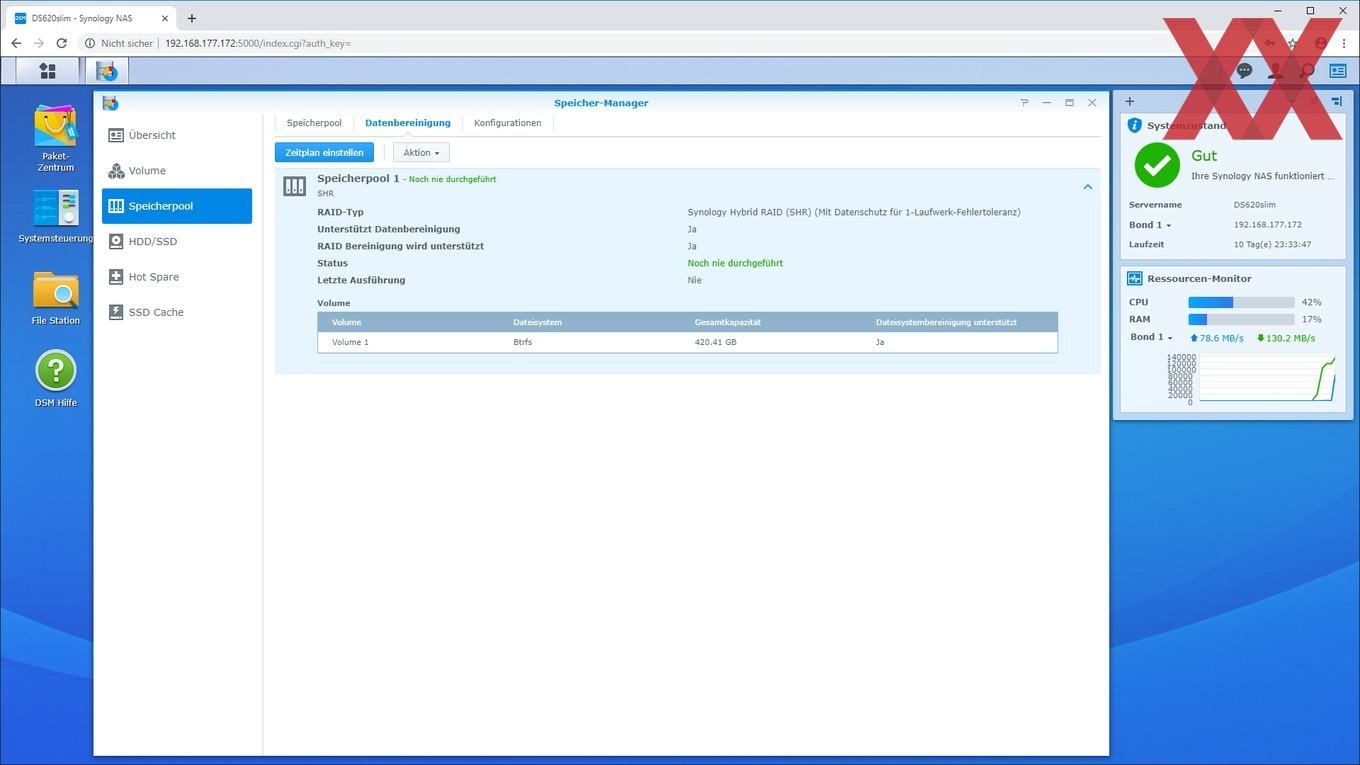Click Laufzeit value 10 Tag(e) 23:33:47
The width and height of the screenshot is (1360, 765).
click(x=1272, y=244)
